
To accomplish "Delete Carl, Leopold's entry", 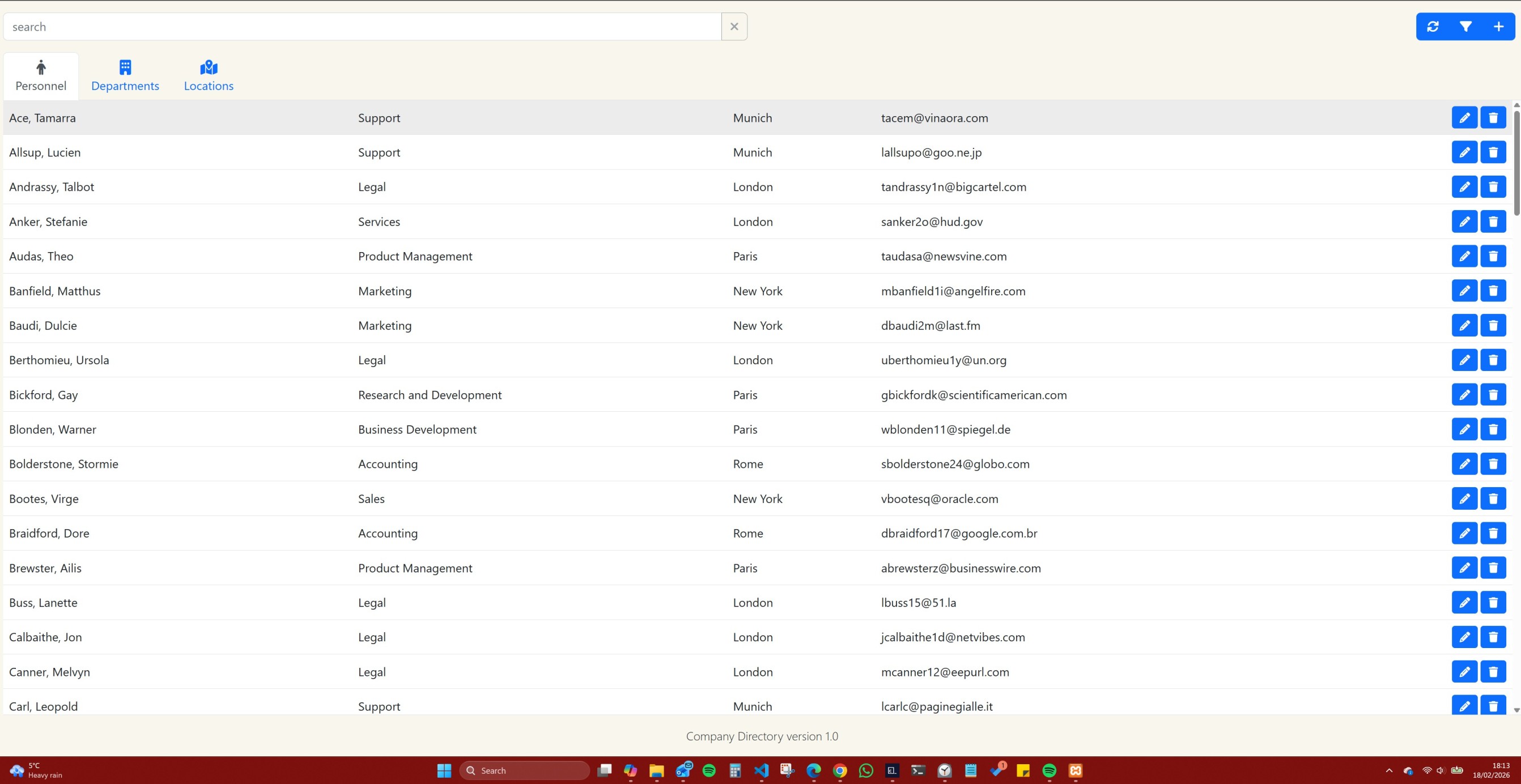I will [1493, 705].
